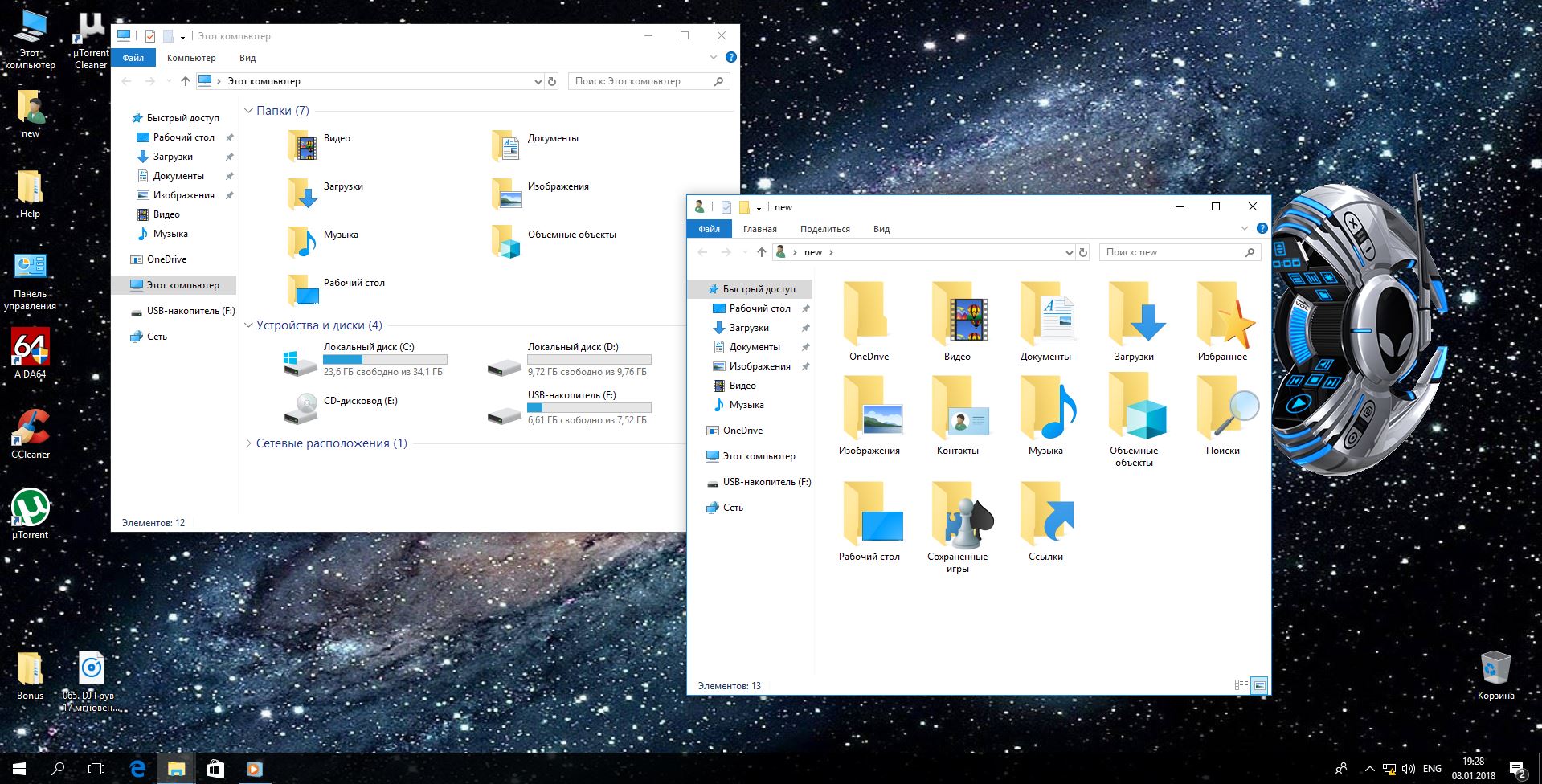1542x784 pixels.
Task: Open the Поделиться tab in new window
Action: tap(825, 229)
